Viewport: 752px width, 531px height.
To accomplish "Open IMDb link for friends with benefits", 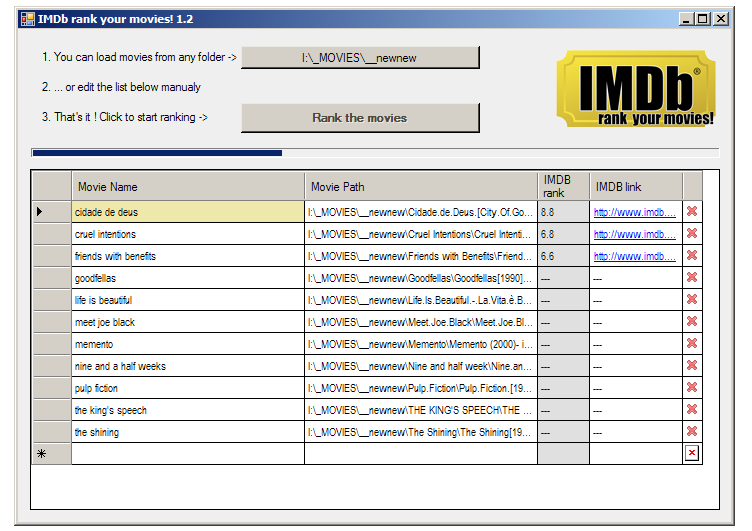I will click(634, 256).
